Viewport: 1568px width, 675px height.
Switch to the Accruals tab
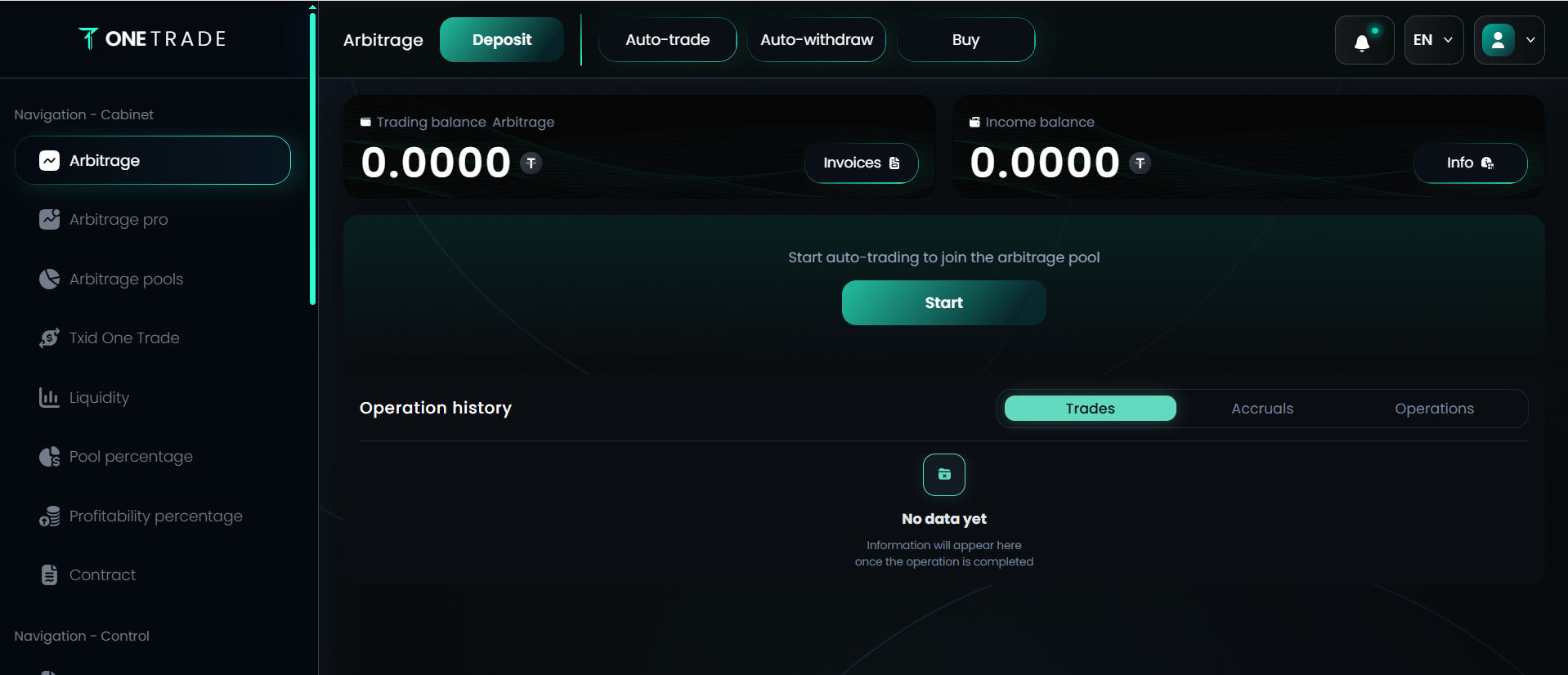pyautogui.click(x=1262, y=409)
